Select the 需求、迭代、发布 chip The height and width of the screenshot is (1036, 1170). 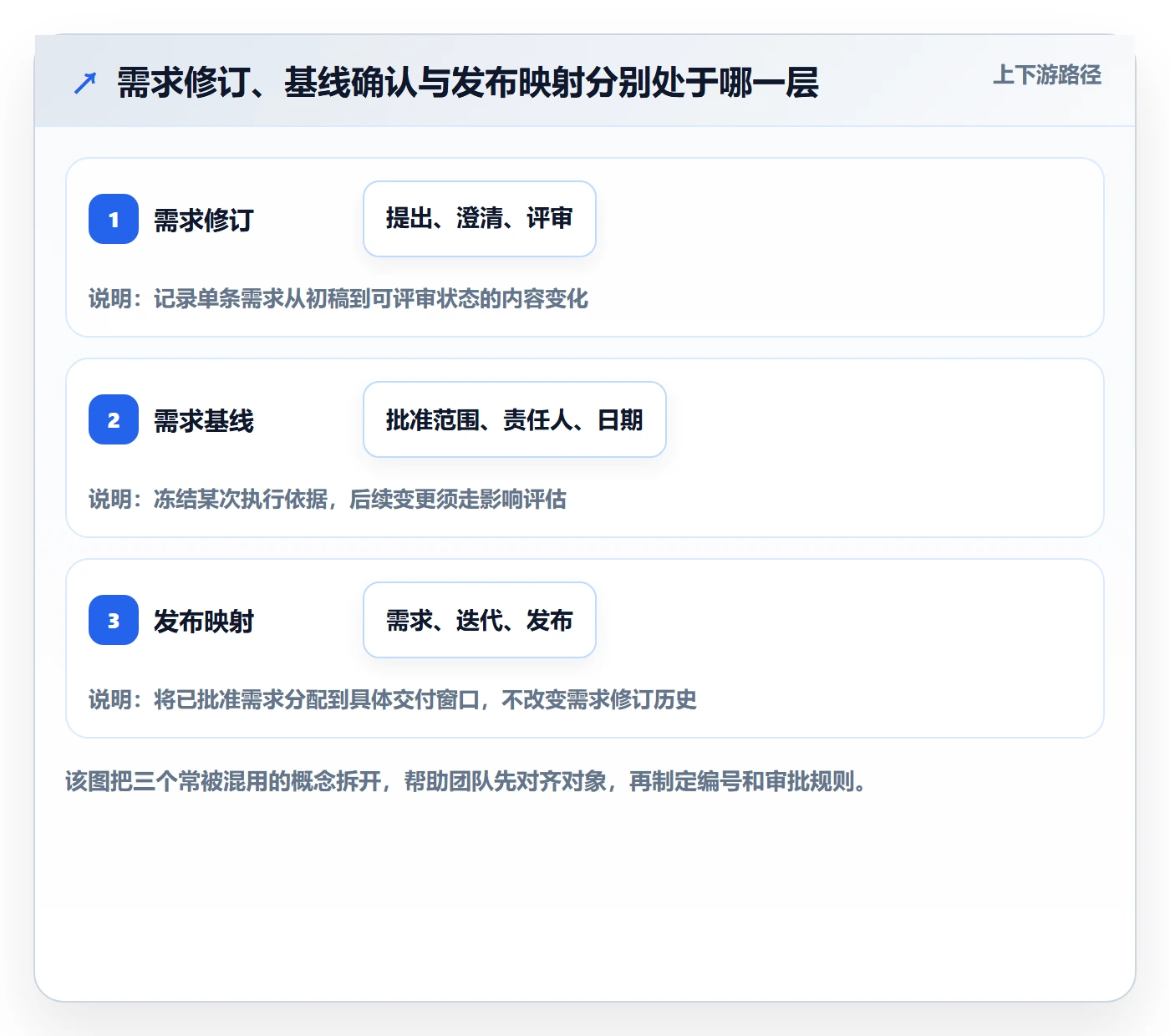point(480,620)
